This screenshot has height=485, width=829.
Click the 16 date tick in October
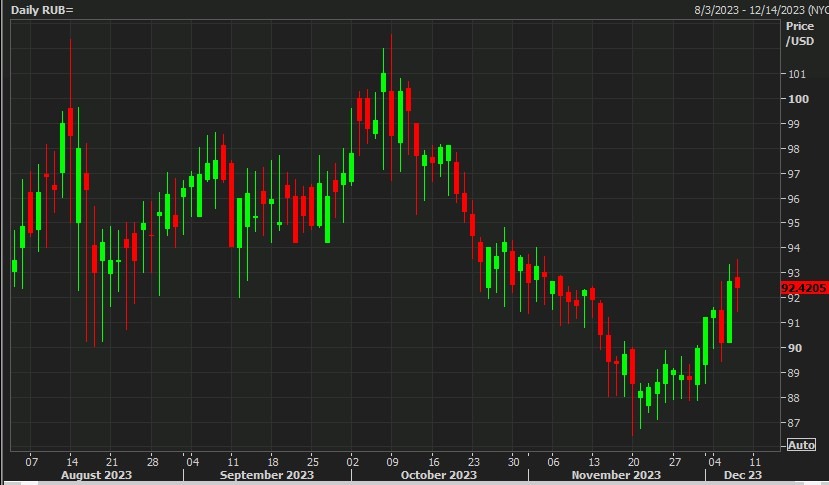[x=432, y=462]
